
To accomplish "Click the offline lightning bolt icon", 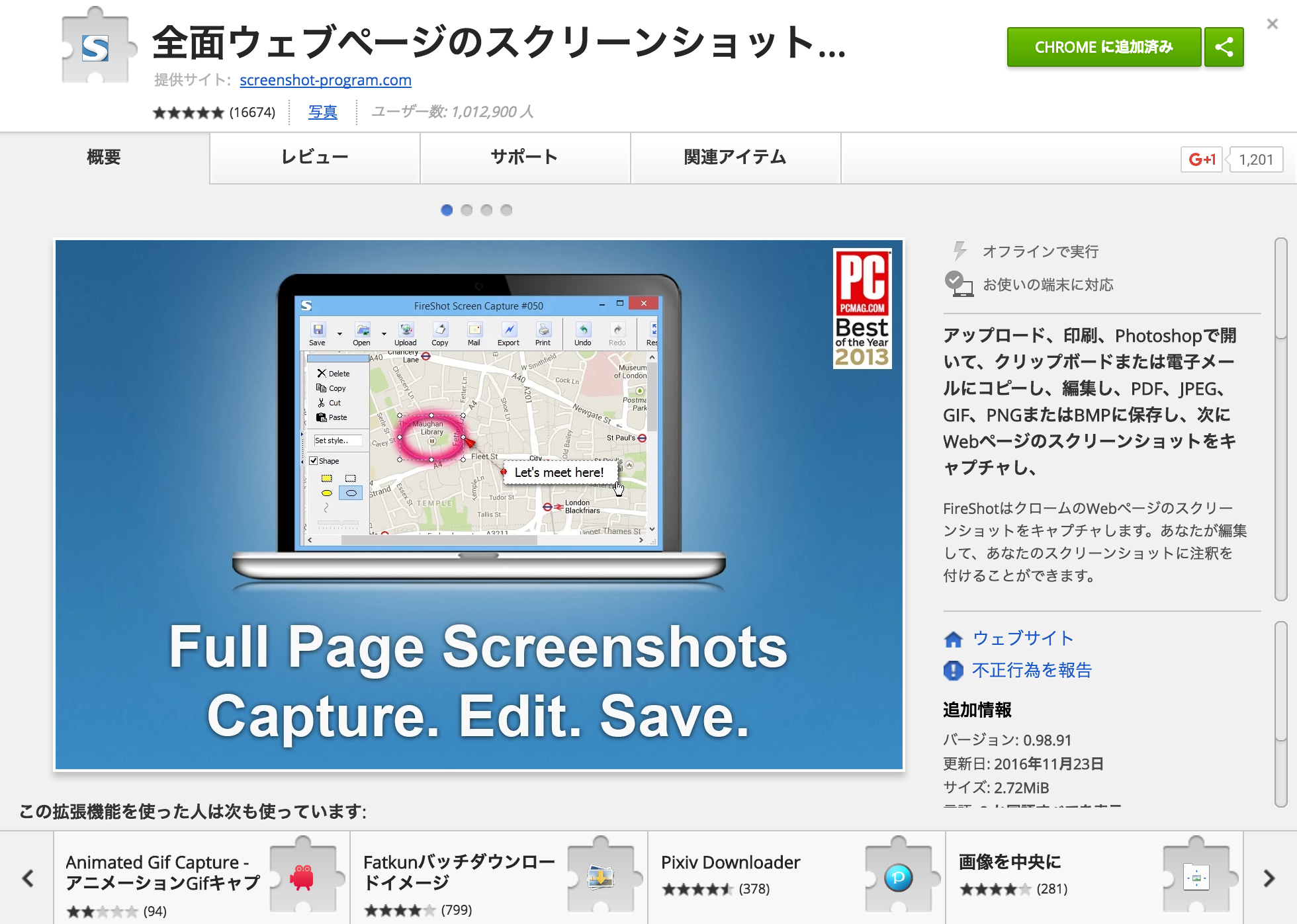I will pos(959,251).
